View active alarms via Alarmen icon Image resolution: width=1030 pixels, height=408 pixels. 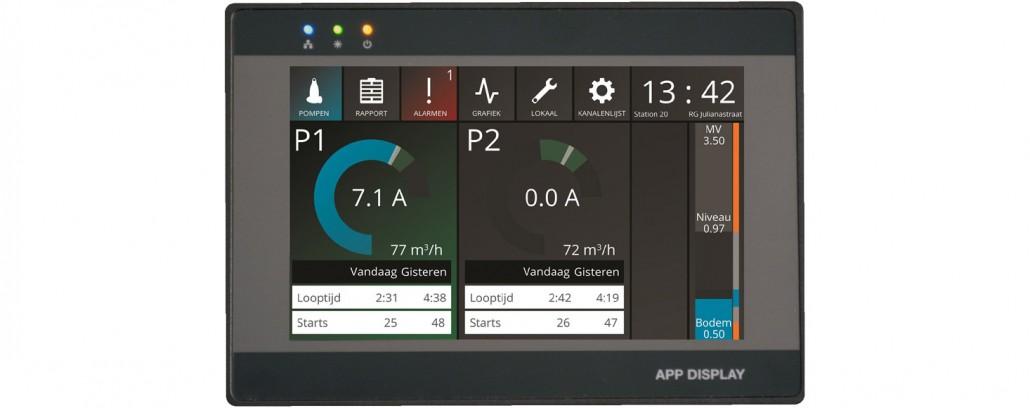[x=429, y=94]
